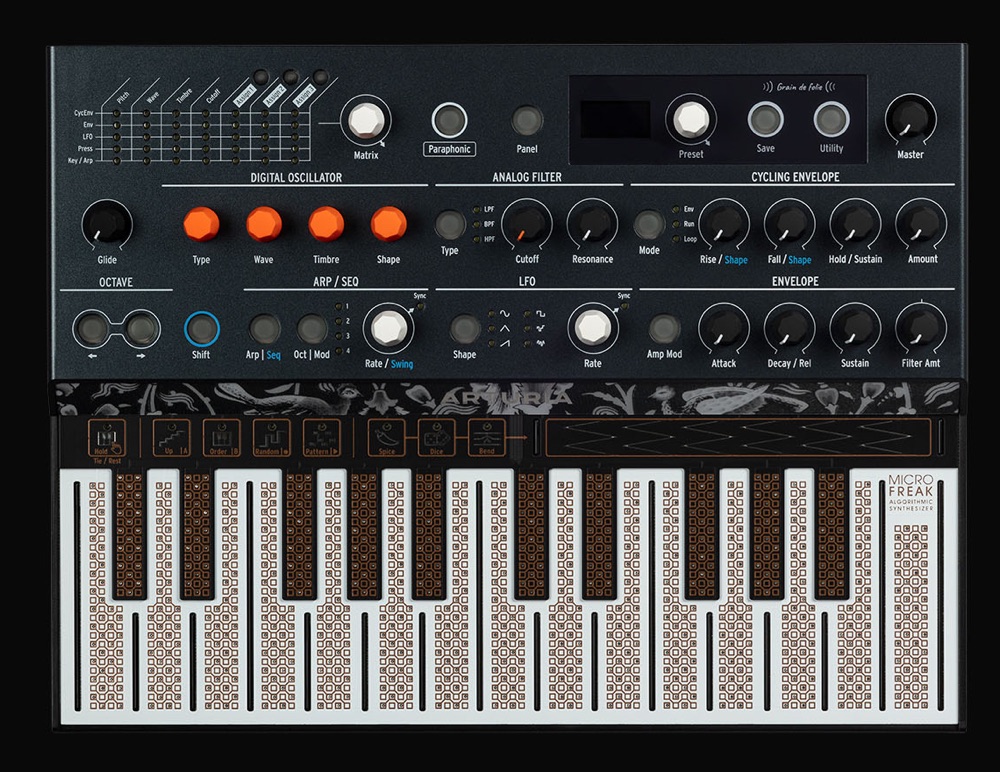Click the Cycling Envelope Amount knob
Image resolution: width=1000 pixels, height=772 pixels.
[922, 224]
